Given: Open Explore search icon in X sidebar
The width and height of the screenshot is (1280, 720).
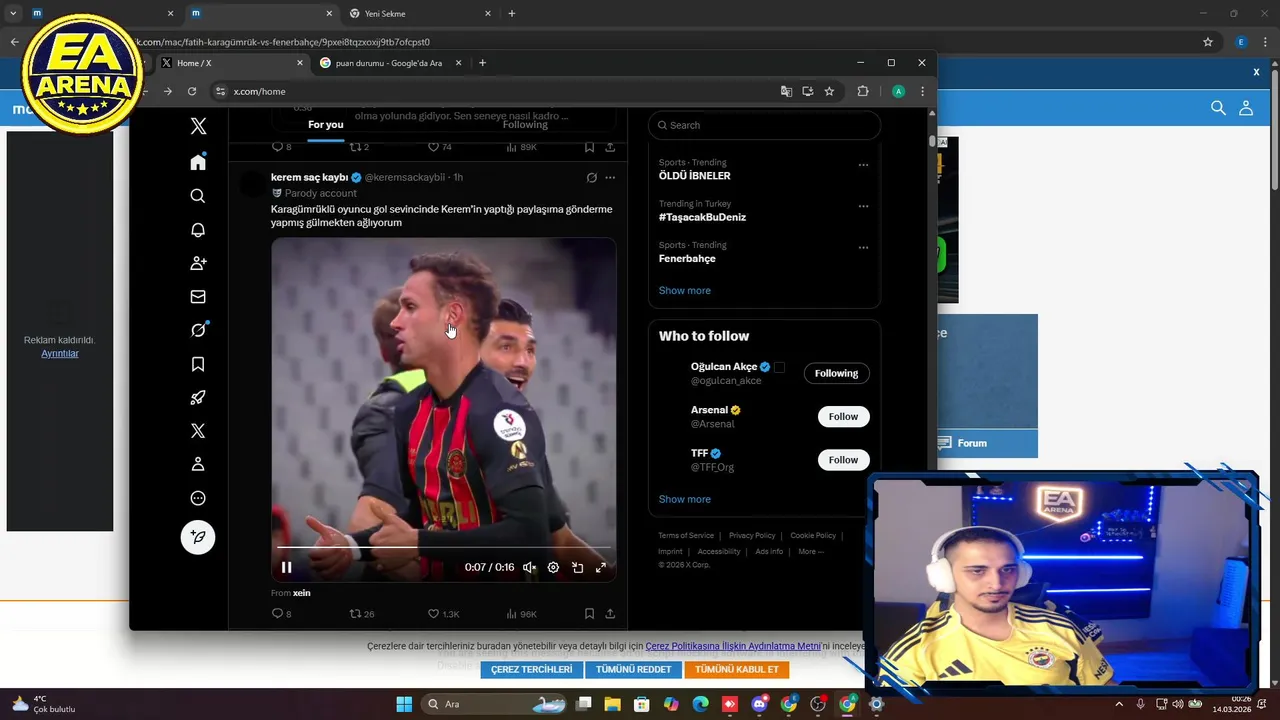Looking at the screenshot, I should point(198,196).
